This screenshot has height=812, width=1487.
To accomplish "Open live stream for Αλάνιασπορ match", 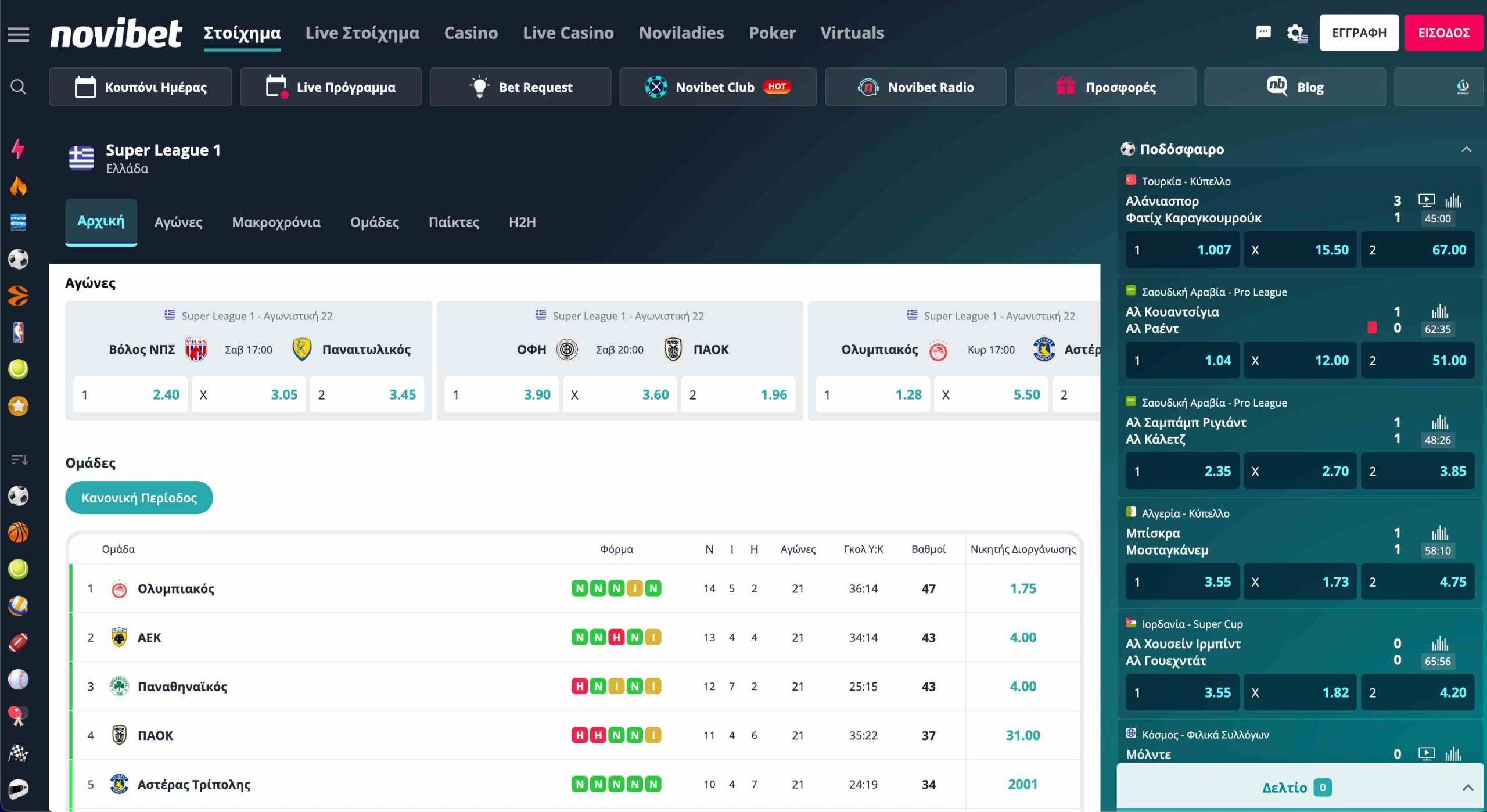I will pos(1426,200).
